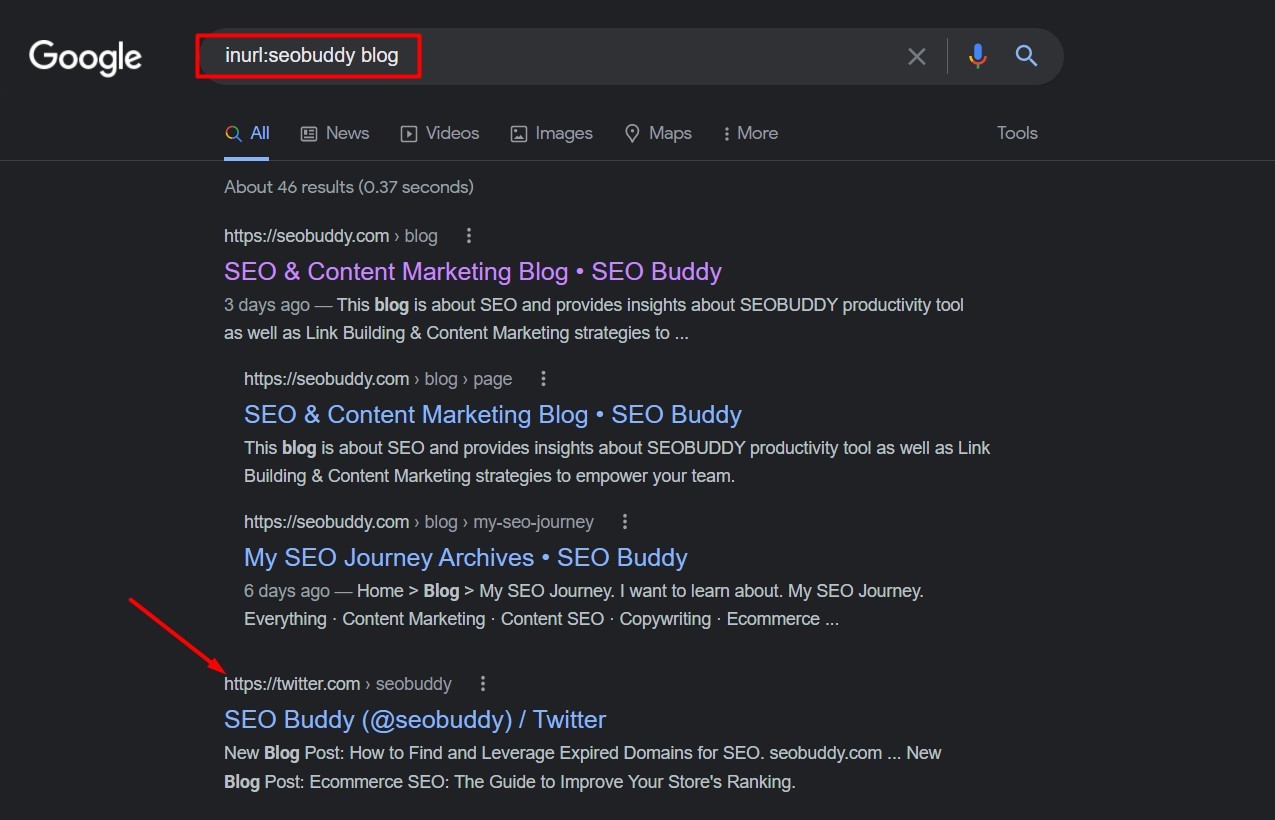The width and height of the screenshot is (1275, 820).
Task: Click the About 46 results text
Action: tap(349, 187)
